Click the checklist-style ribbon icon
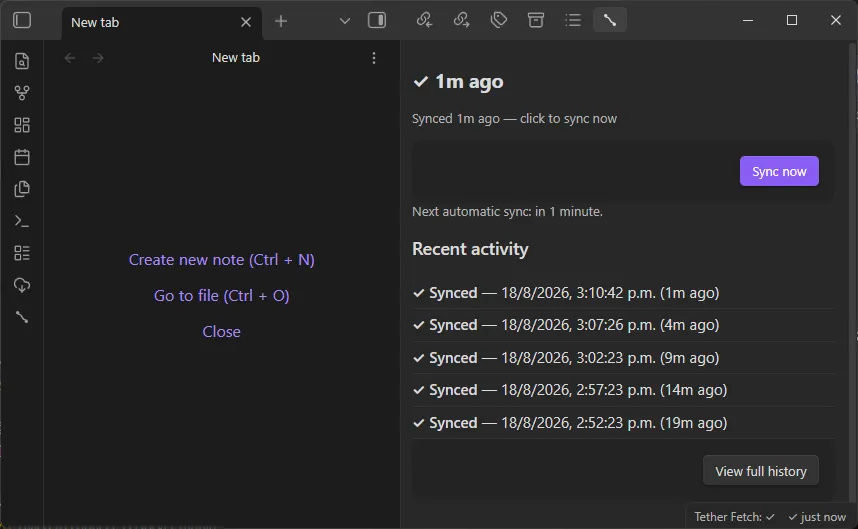This screenshot has height=529, width=858. click(22, 253)
